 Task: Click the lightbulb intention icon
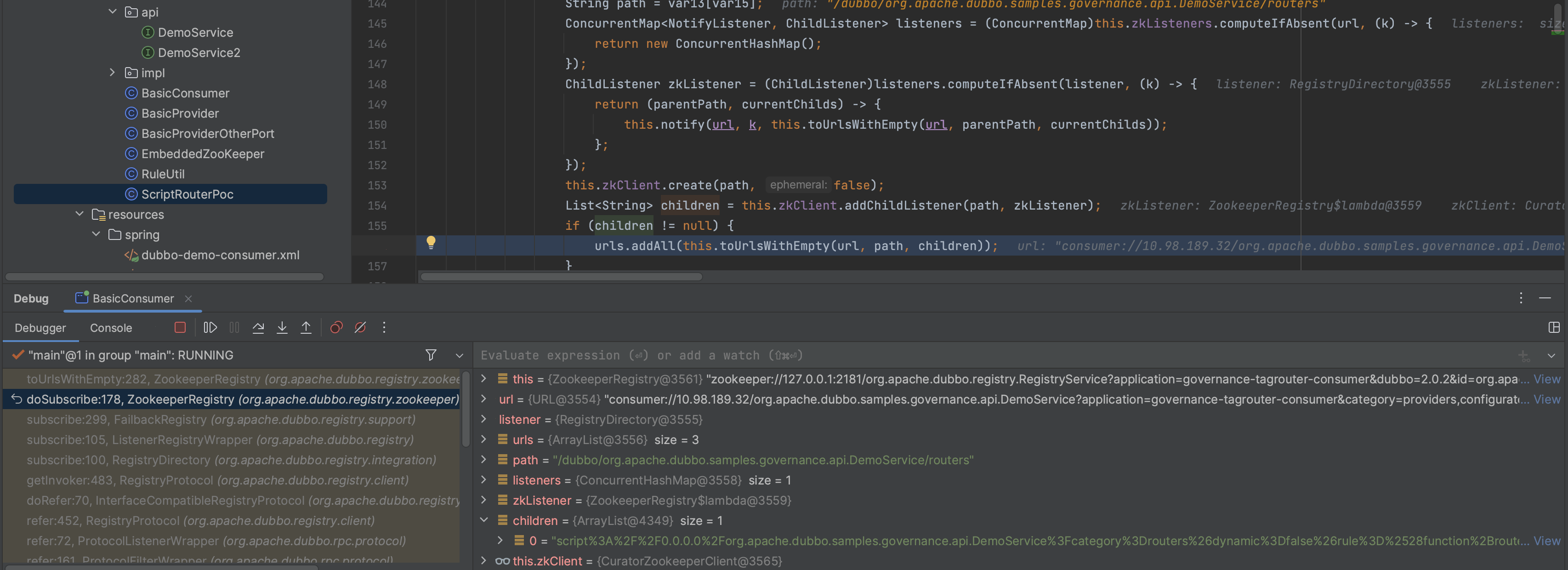(431, 242)
